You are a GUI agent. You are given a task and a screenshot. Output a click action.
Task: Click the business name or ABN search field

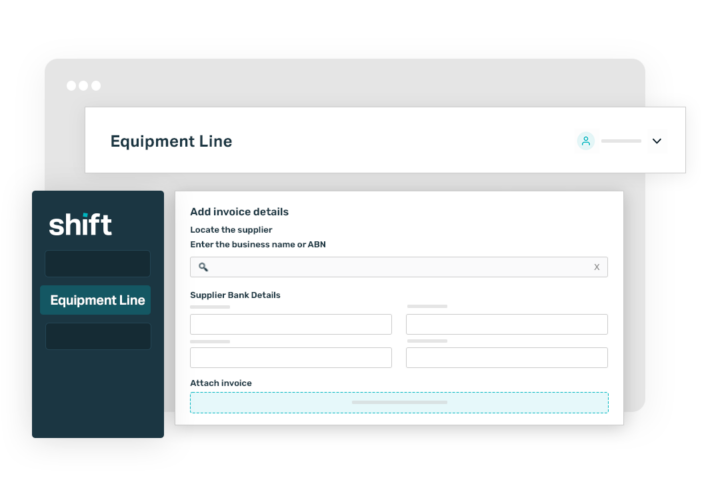(399, 267)
